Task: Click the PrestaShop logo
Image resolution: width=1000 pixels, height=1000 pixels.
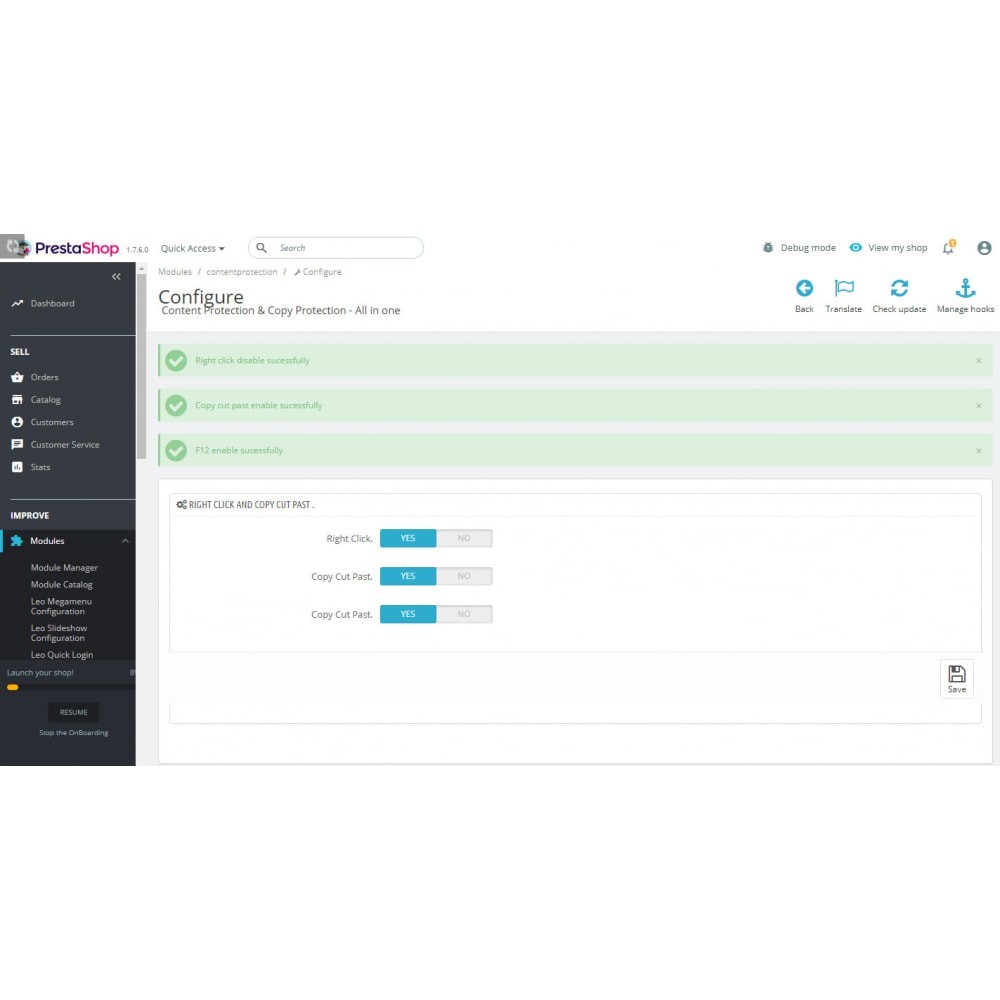Action: 77,248
